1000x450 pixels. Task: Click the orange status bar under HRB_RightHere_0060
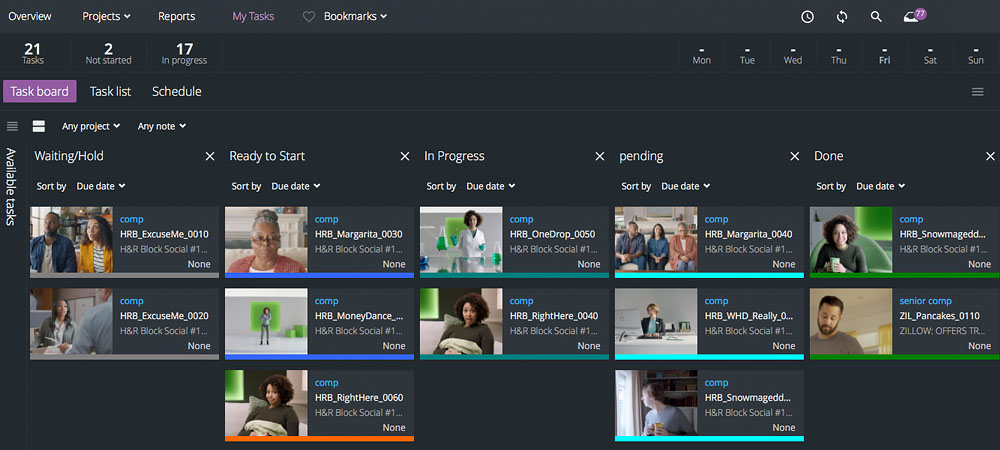tap(319, 438)
